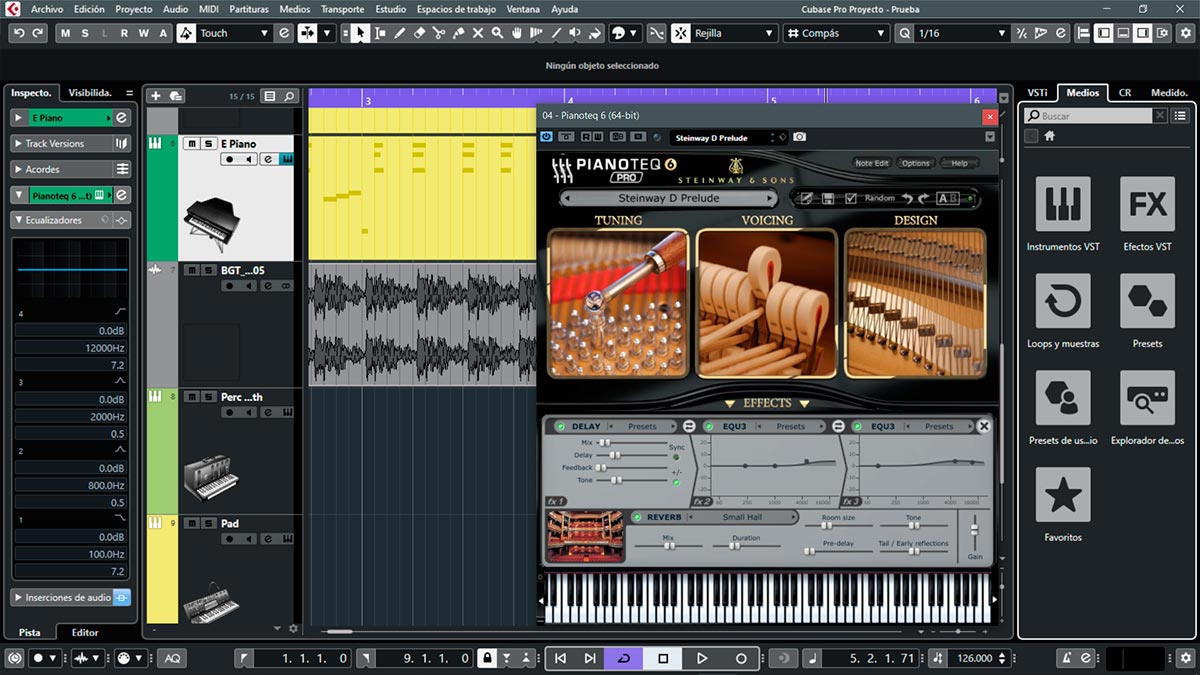Click Pianoteq undo arrow icon
The width and height of the screenshot is (1200, 675).
coord(908,198)
